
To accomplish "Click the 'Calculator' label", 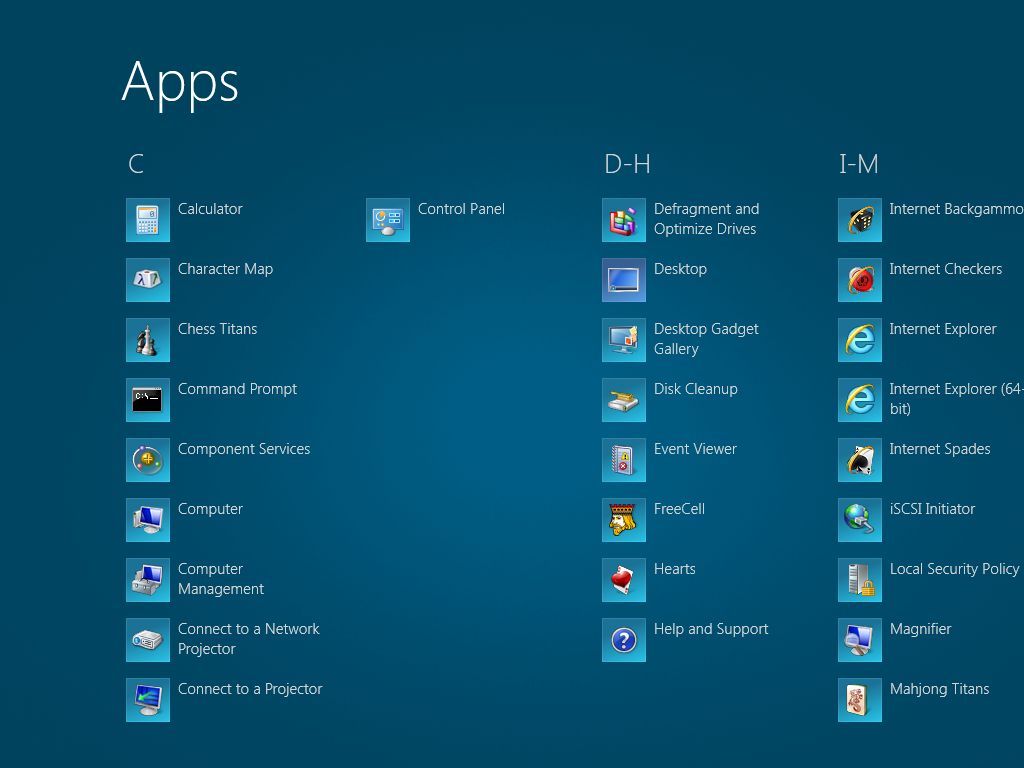I will tap(210, 209).
